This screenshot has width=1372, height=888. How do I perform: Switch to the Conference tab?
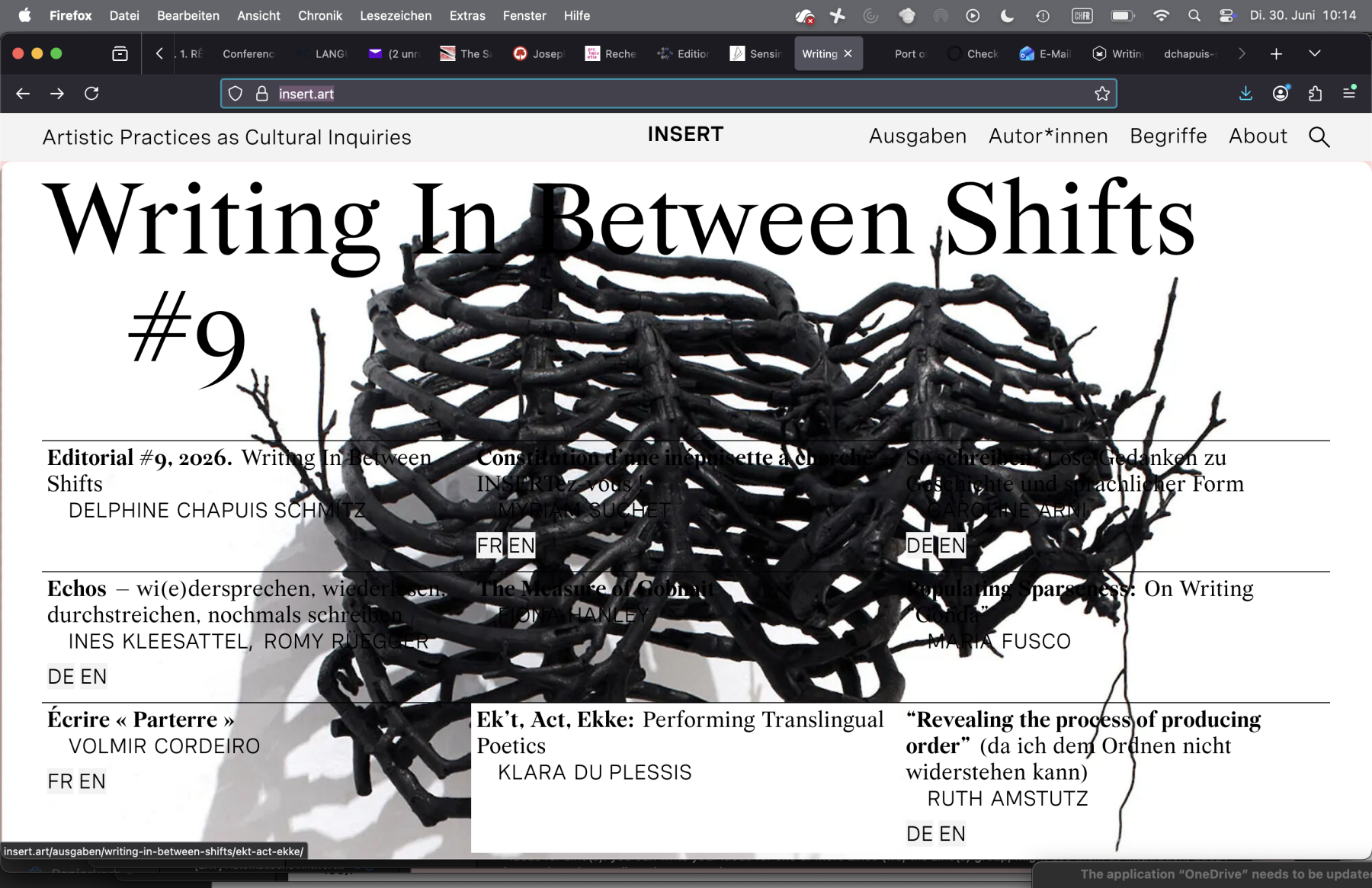(x=247, y=53)
